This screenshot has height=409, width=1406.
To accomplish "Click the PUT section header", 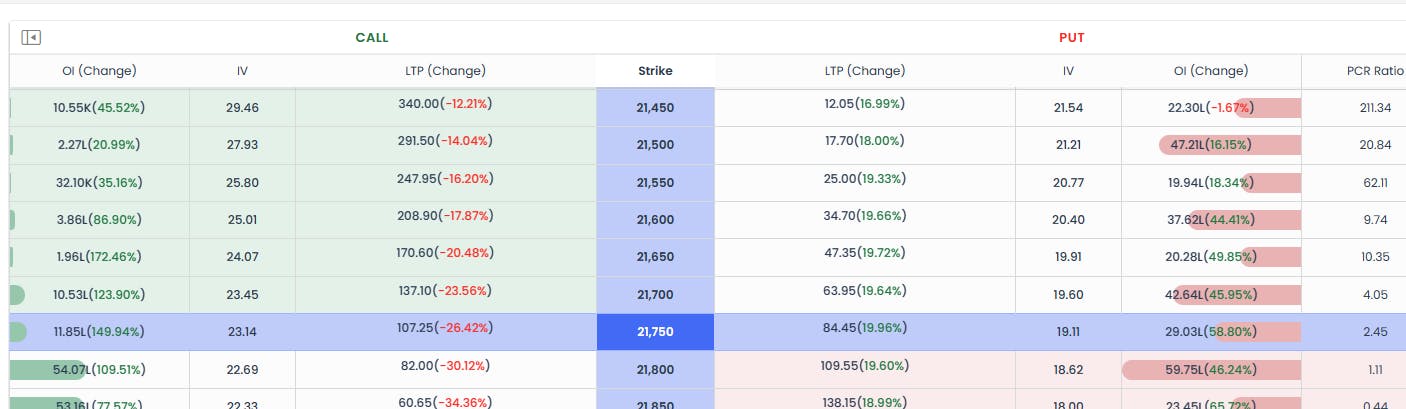I will pyautogui.click(x=1071, y=38).
